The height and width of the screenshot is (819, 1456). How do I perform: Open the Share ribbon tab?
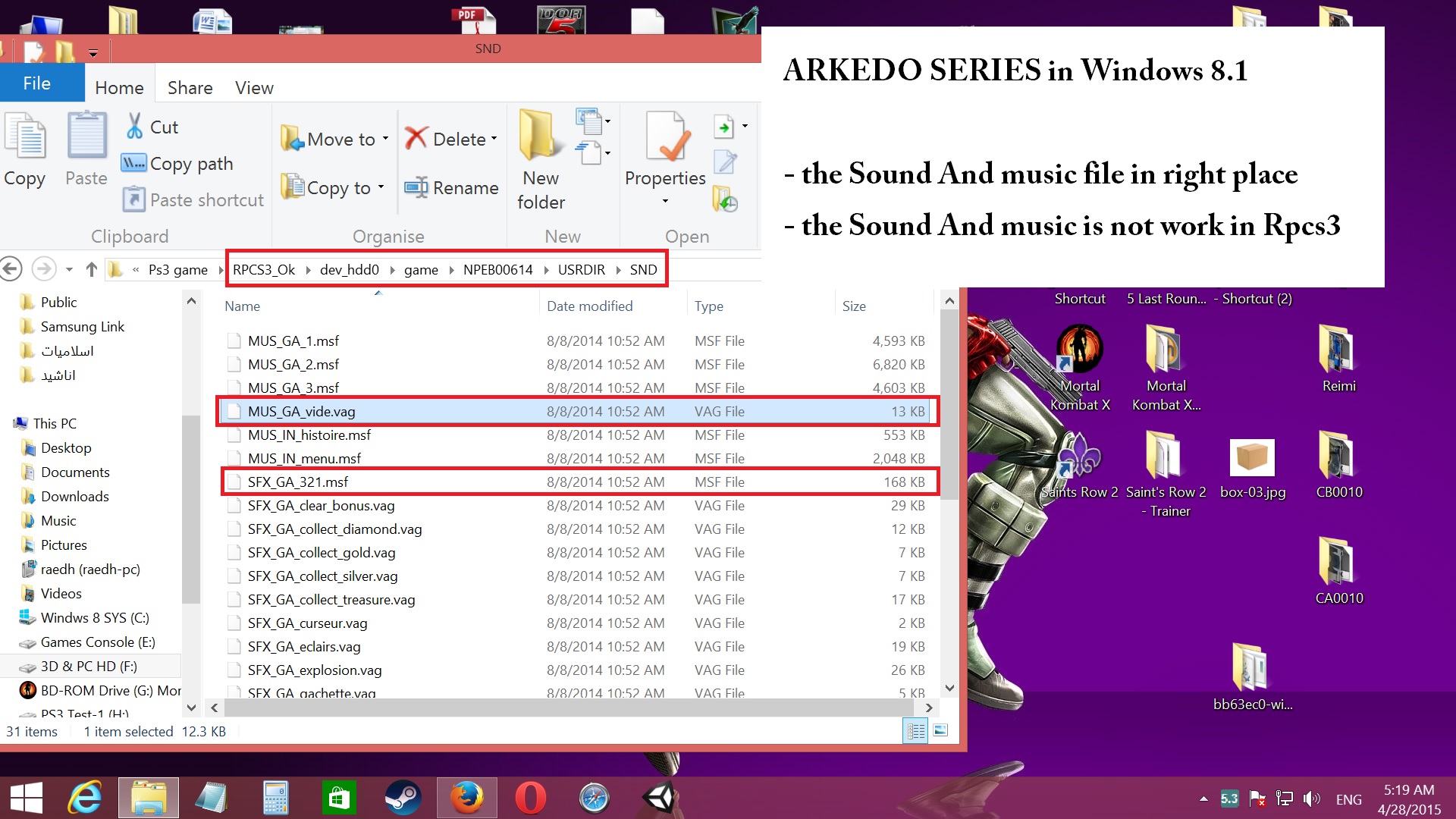click(x=190, y=88)
